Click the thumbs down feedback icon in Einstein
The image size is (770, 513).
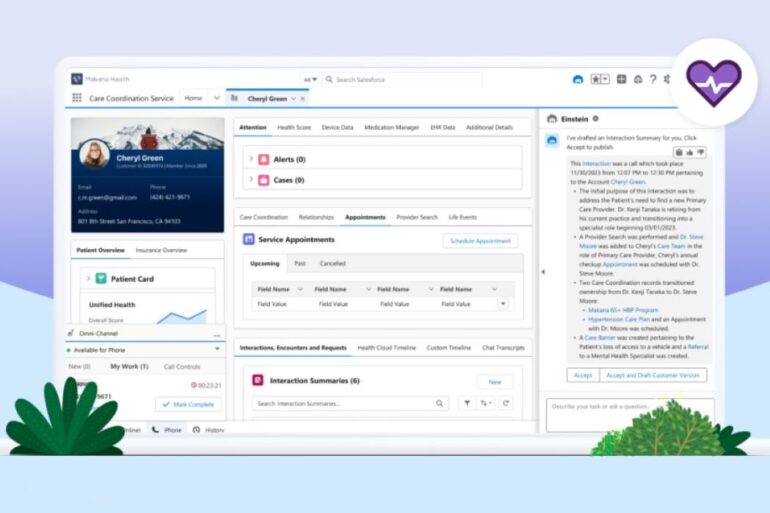[701, 152]
